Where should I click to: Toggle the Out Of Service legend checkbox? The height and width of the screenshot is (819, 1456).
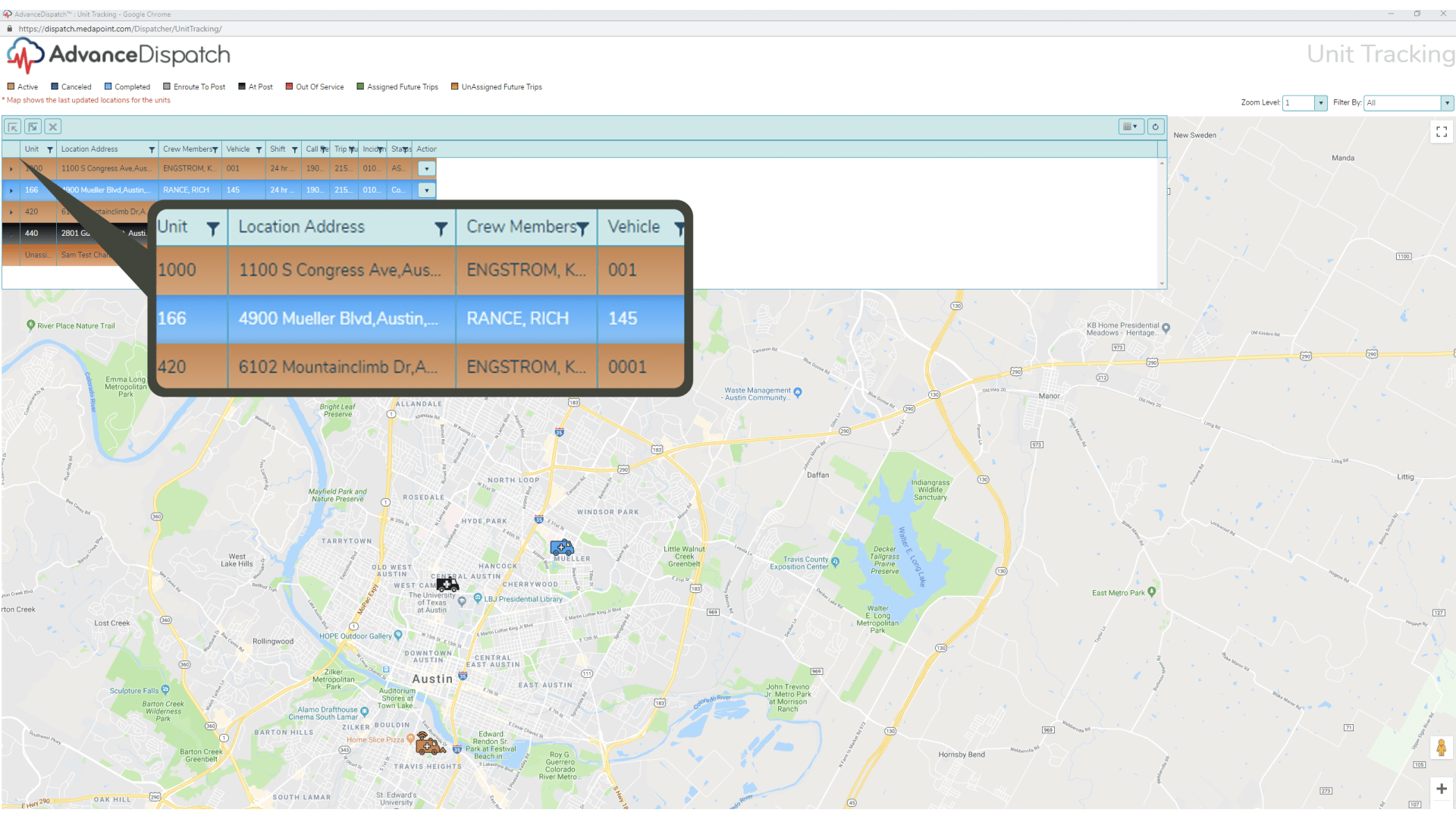(289, 86)
